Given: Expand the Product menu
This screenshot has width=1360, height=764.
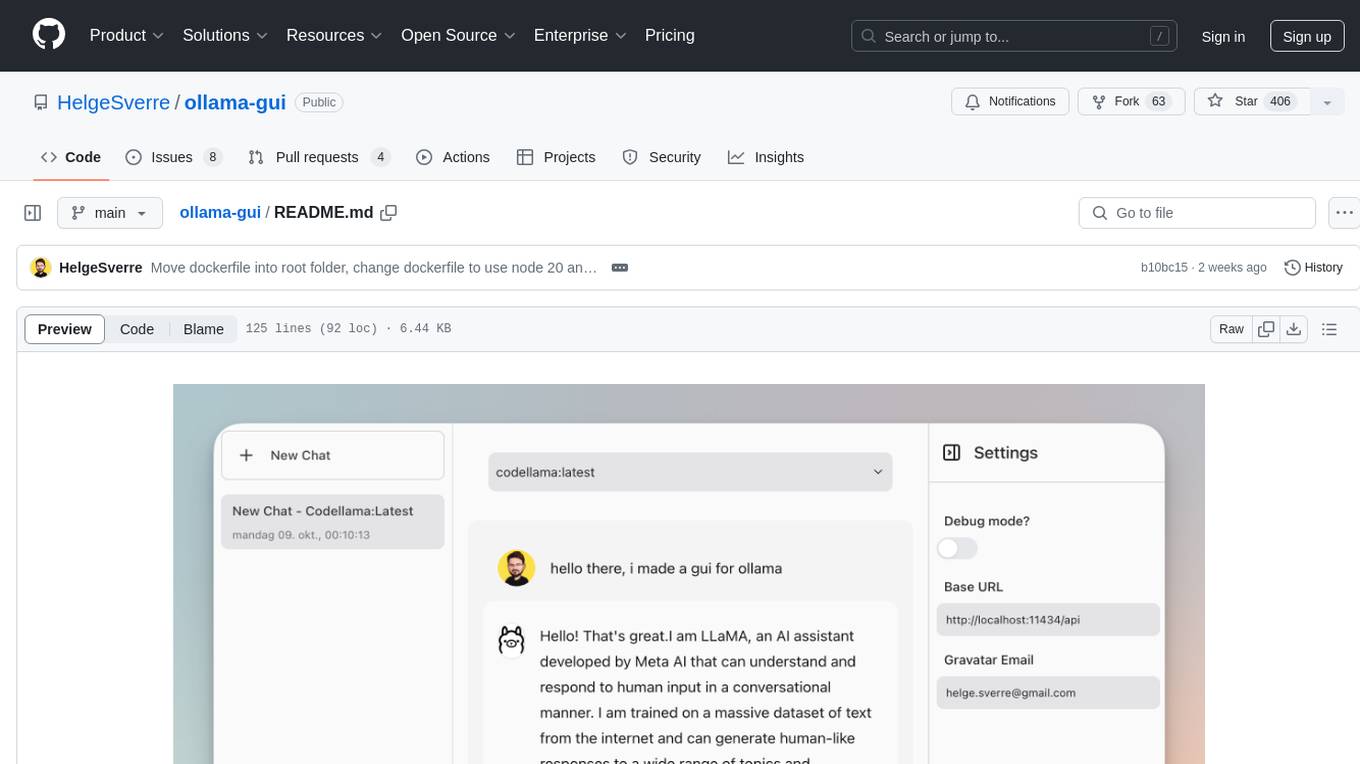Looking at the screenshot, I should click(x=127, y=35).
